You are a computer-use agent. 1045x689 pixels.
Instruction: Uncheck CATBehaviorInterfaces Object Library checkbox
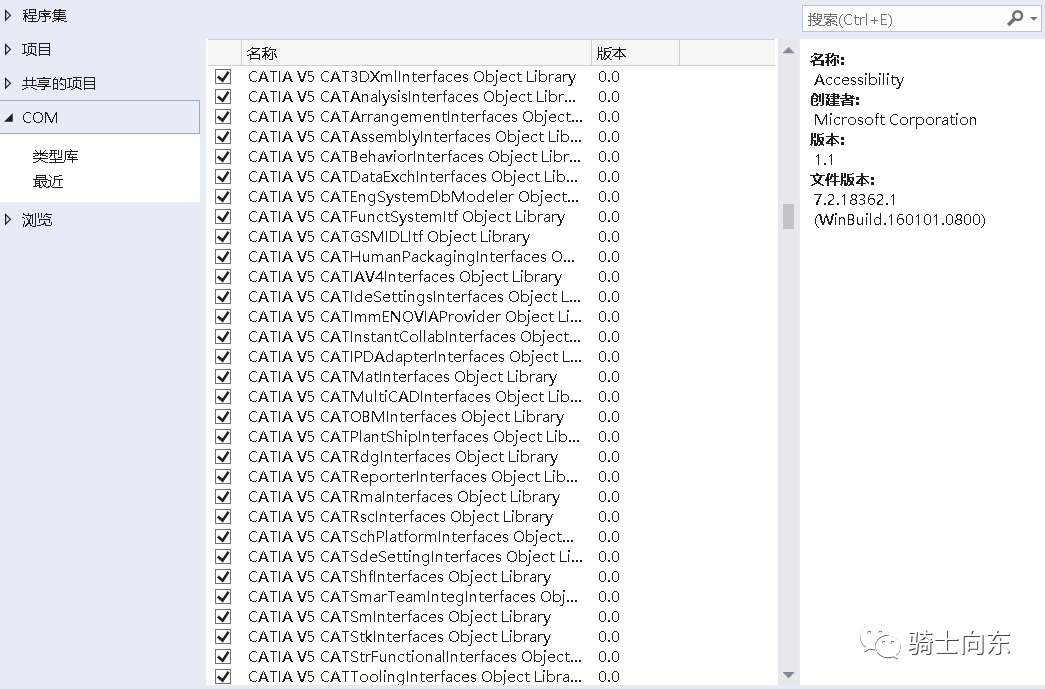click(x=223, y=157)
